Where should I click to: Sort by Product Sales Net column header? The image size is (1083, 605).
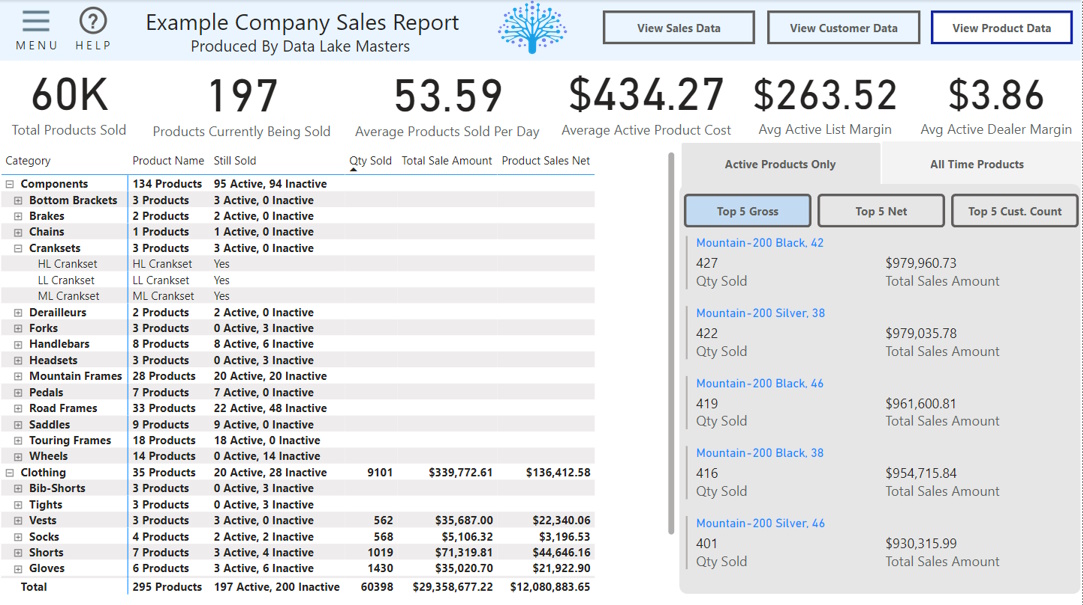pos(545,160)
